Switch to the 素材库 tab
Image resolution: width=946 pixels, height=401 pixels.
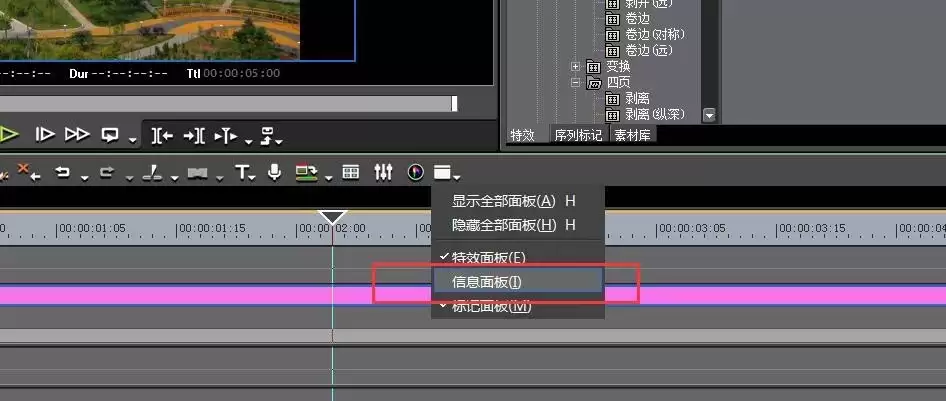coord(632,135)
